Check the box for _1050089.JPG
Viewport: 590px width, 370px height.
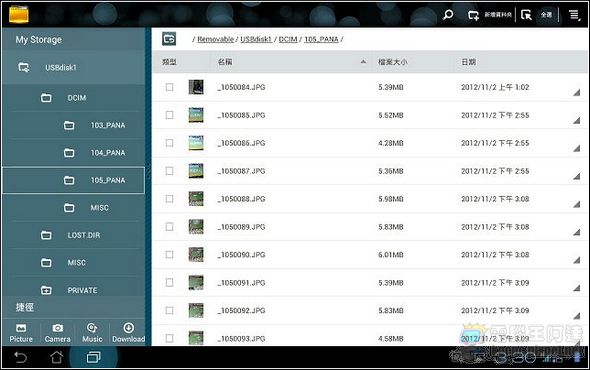(169, 227)
